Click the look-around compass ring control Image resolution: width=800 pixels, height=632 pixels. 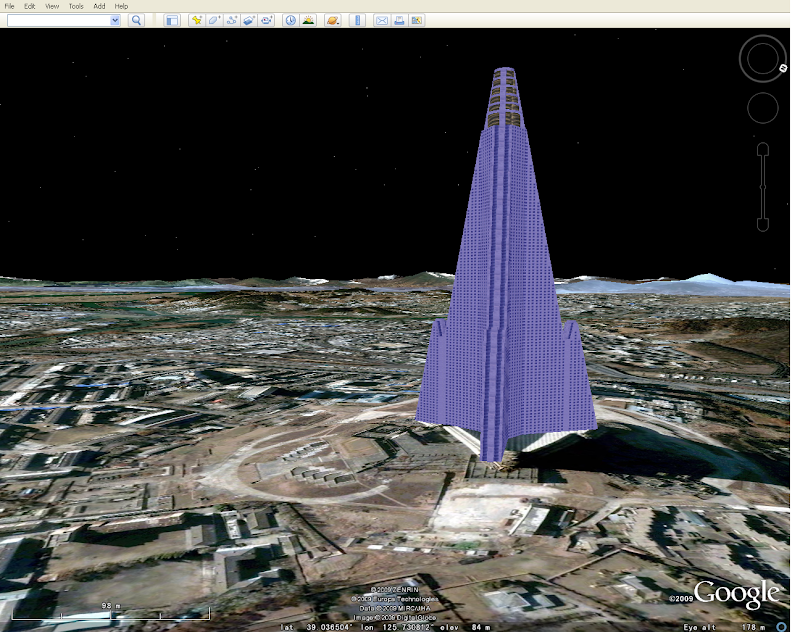coord(763,59)
